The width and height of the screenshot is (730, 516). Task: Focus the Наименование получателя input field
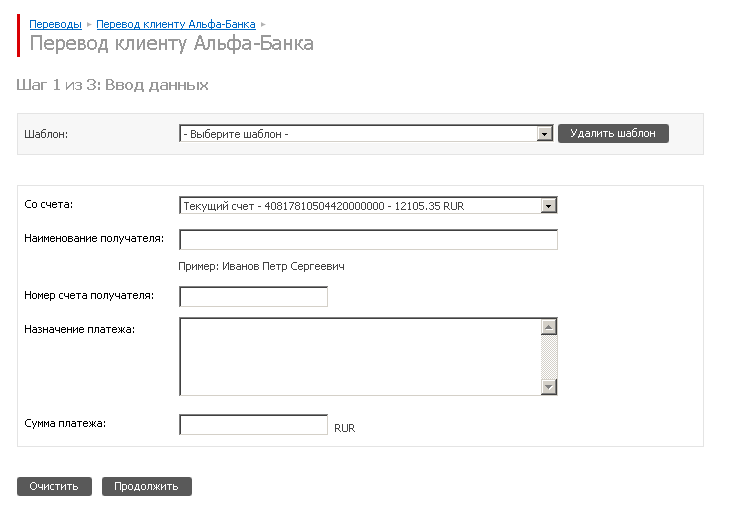click(x=368, y=239)
